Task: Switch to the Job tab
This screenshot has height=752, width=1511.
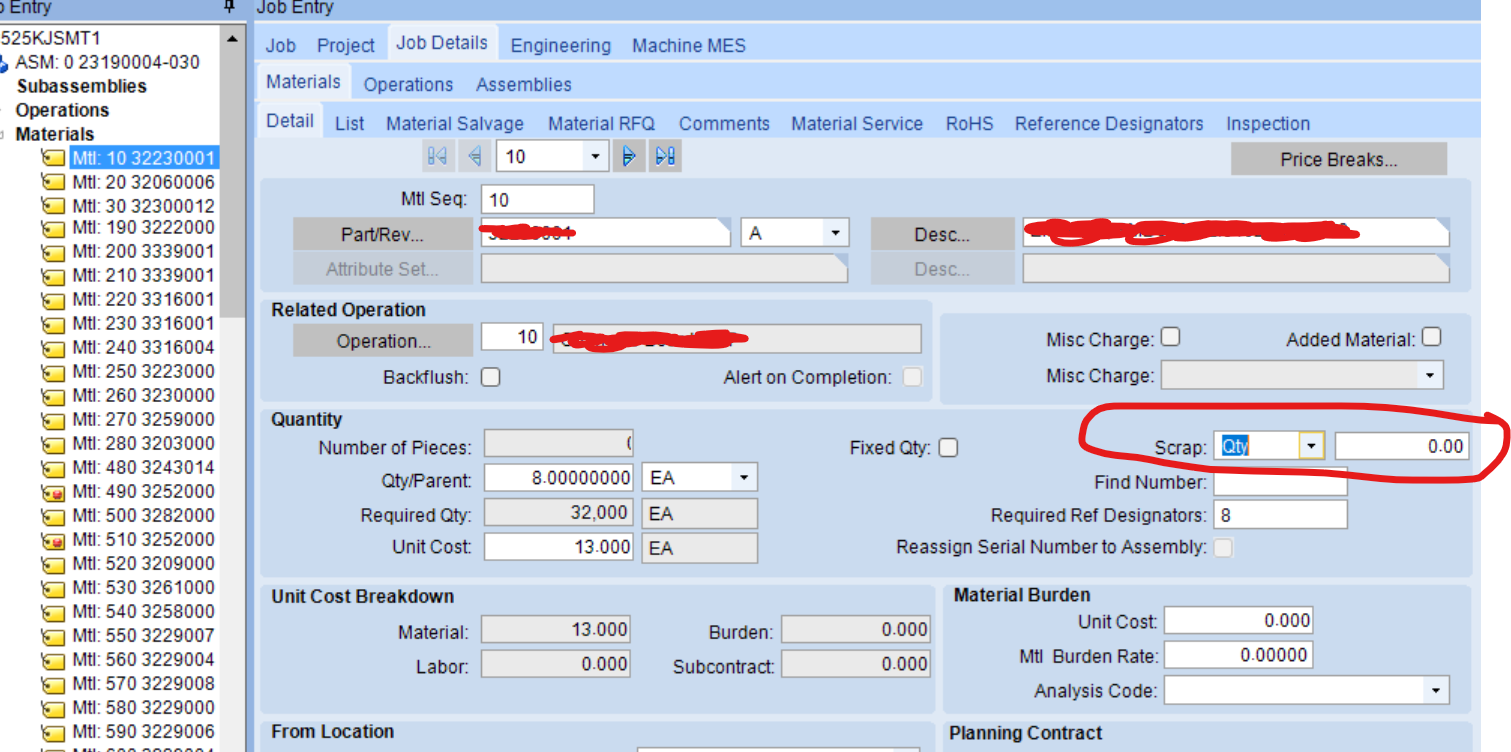Action: [x=281, y=45]
